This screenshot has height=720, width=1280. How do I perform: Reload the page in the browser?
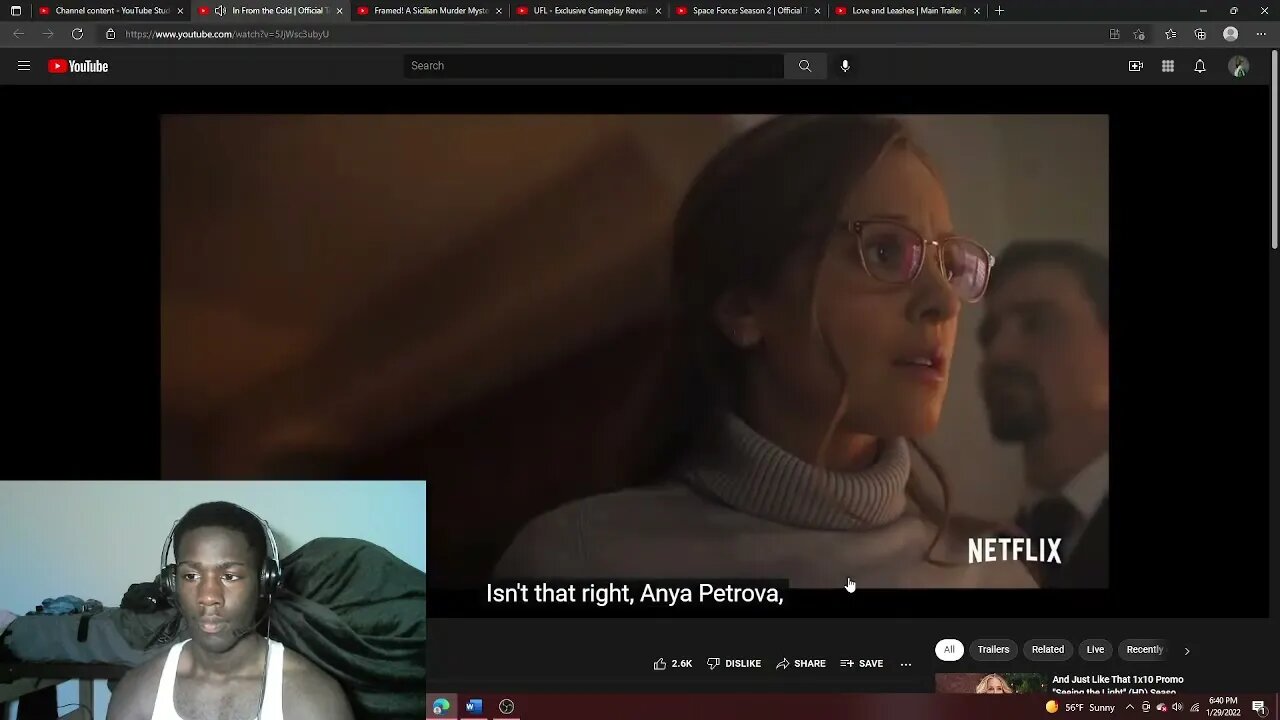(77, 34)
